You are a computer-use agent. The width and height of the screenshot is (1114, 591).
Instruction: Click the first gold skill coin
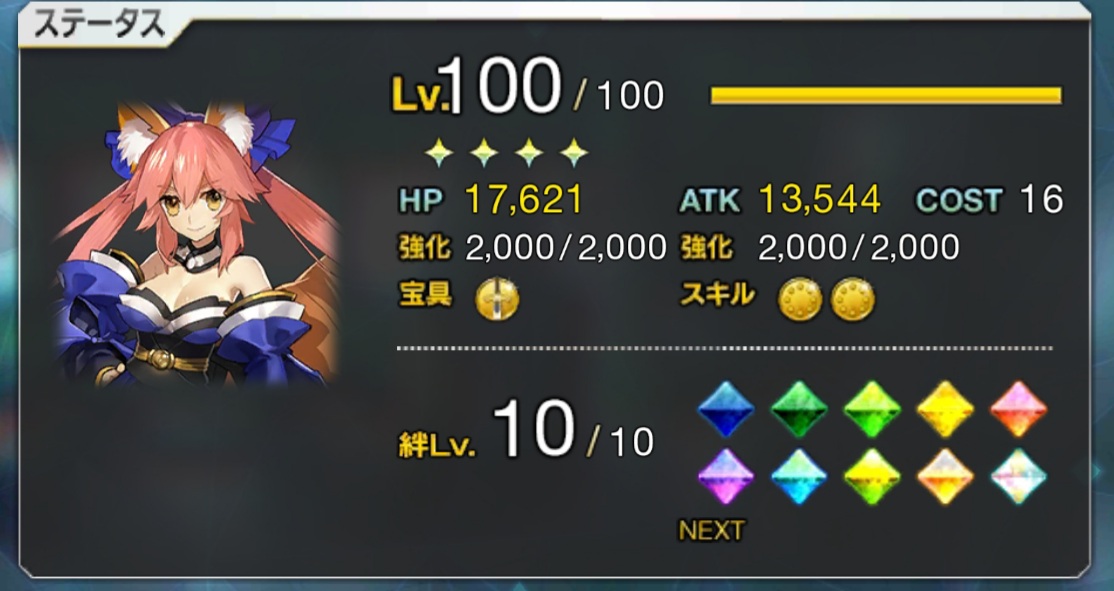(800, 299)
